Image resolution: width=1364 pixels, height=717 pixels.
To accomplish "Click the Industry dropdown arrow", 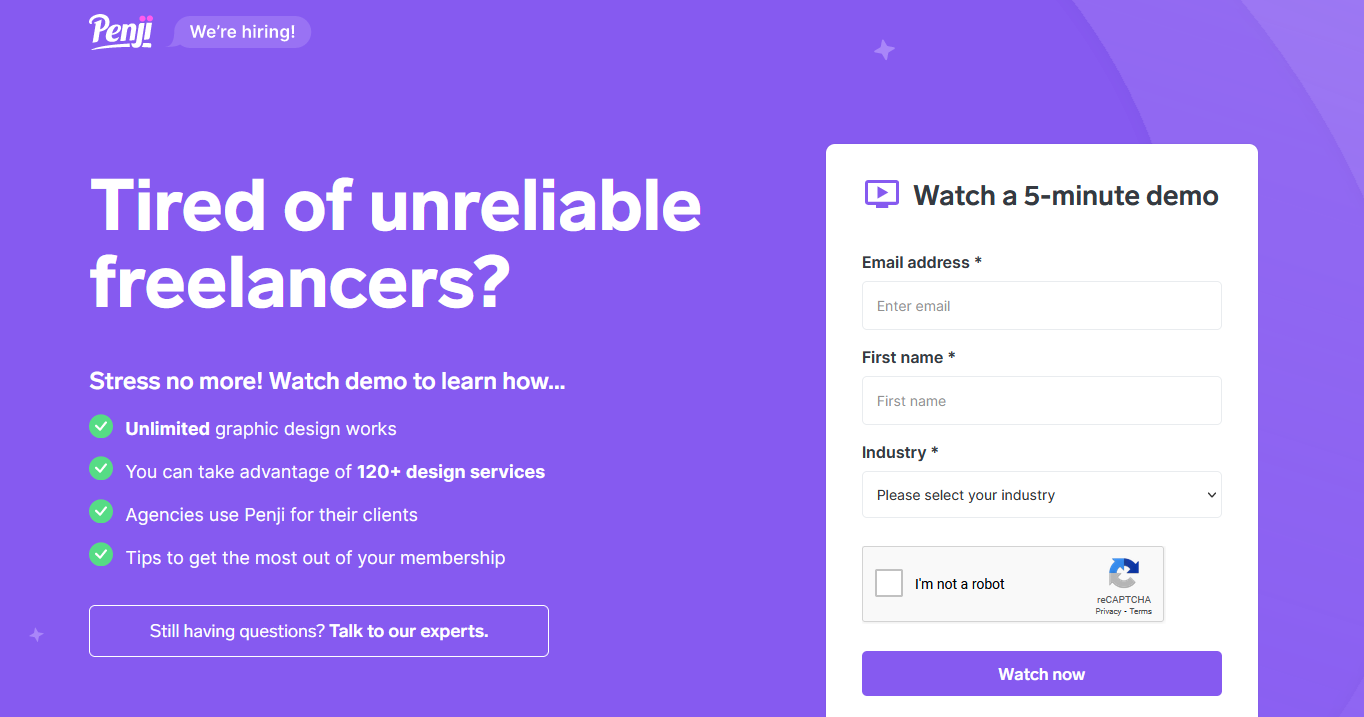I will point(1211,495).
